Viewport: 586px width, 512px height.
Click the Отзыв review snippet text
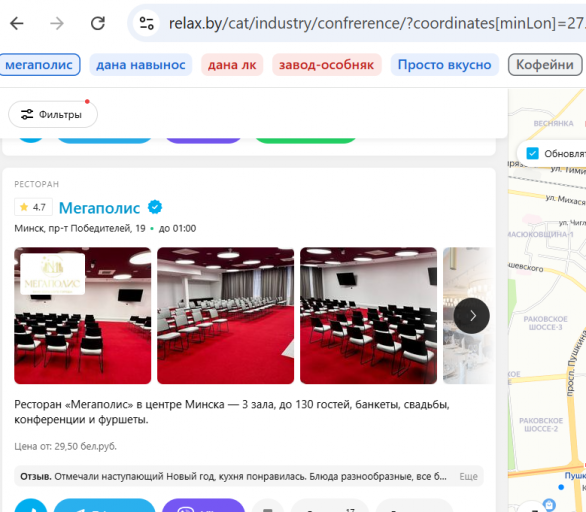point(233,476)
